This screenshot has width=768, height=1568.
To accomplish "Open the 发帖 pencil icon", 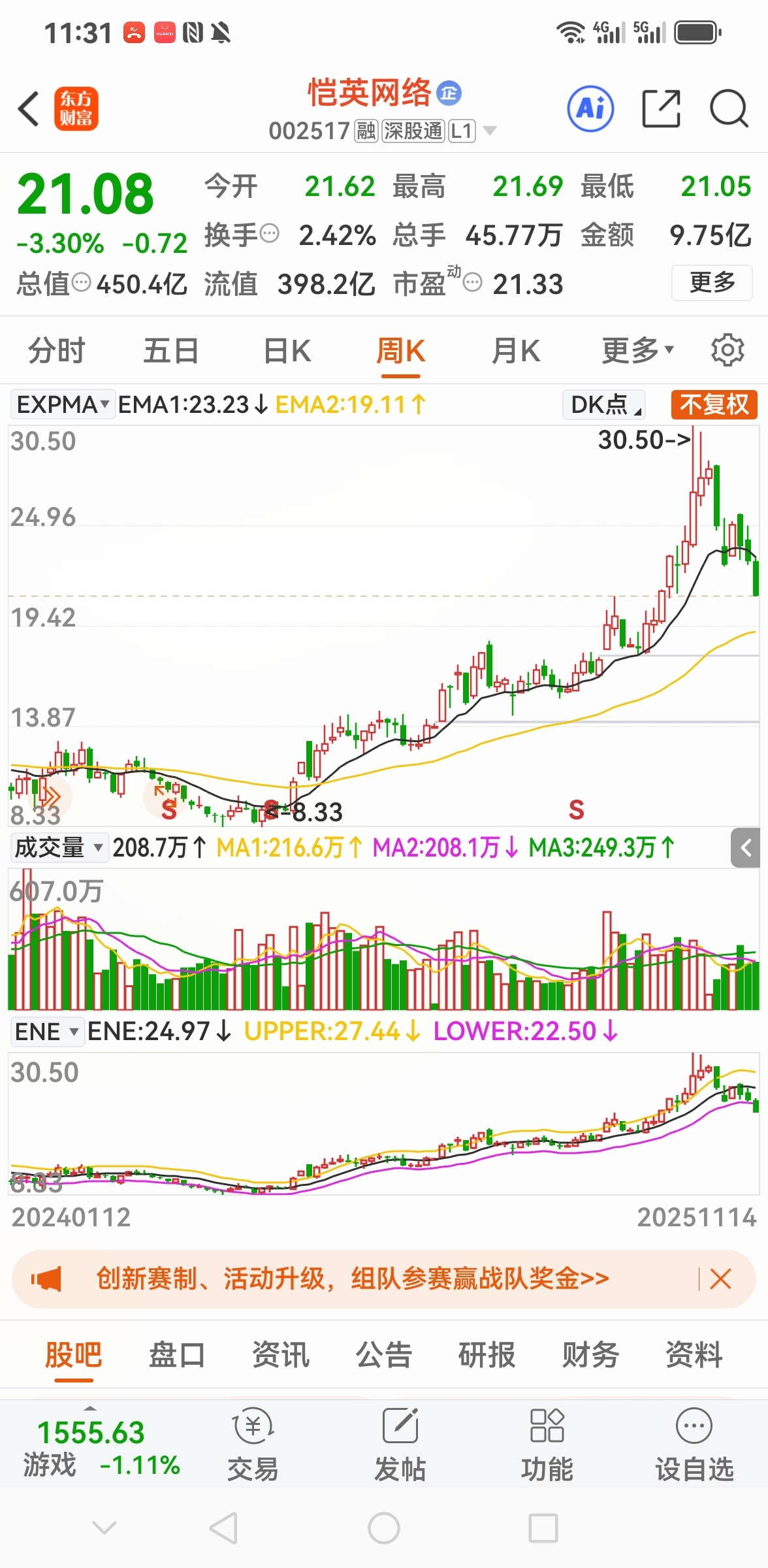I will 400,1426.
